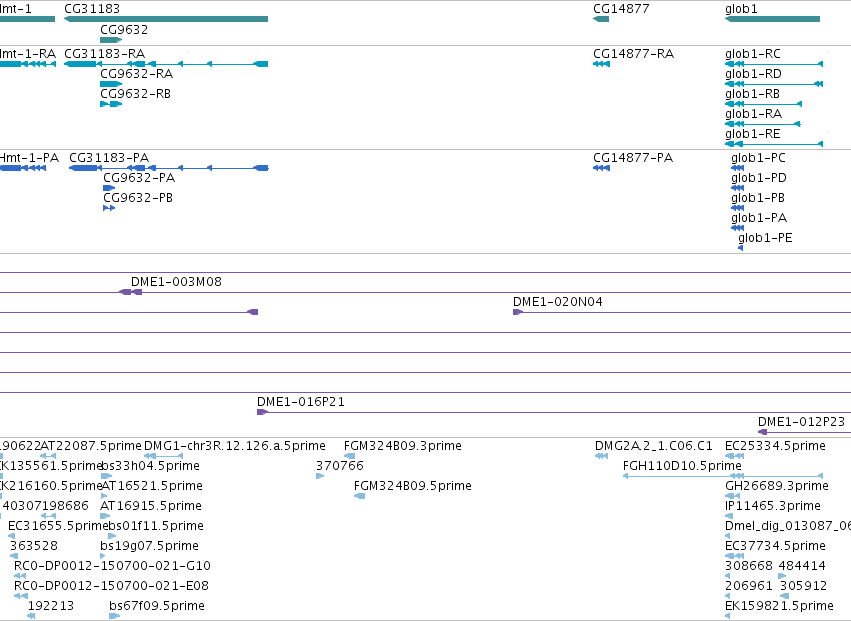Select the glob1 gene bar
This screenshot has width=851, height=621.
(x=772, y=19)
